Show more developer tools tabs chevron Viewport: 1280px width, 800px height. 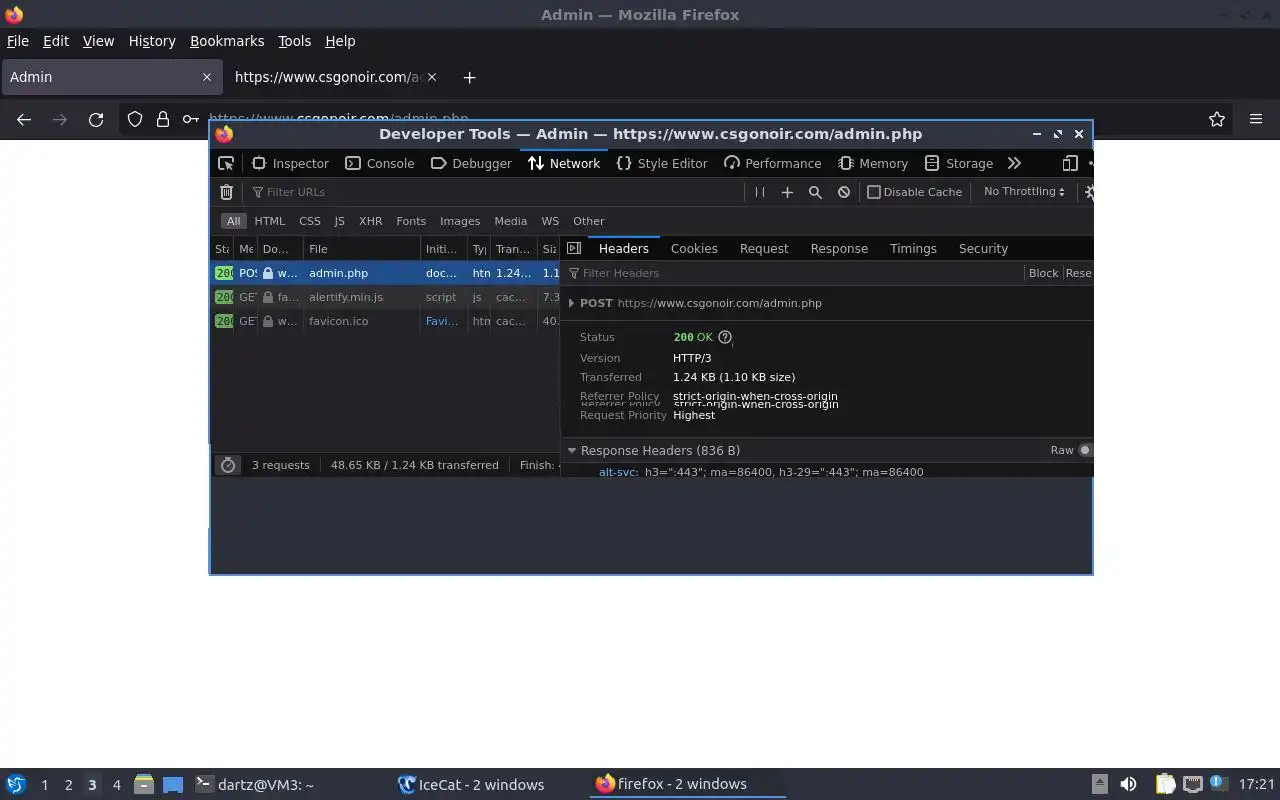(1014, 163)
